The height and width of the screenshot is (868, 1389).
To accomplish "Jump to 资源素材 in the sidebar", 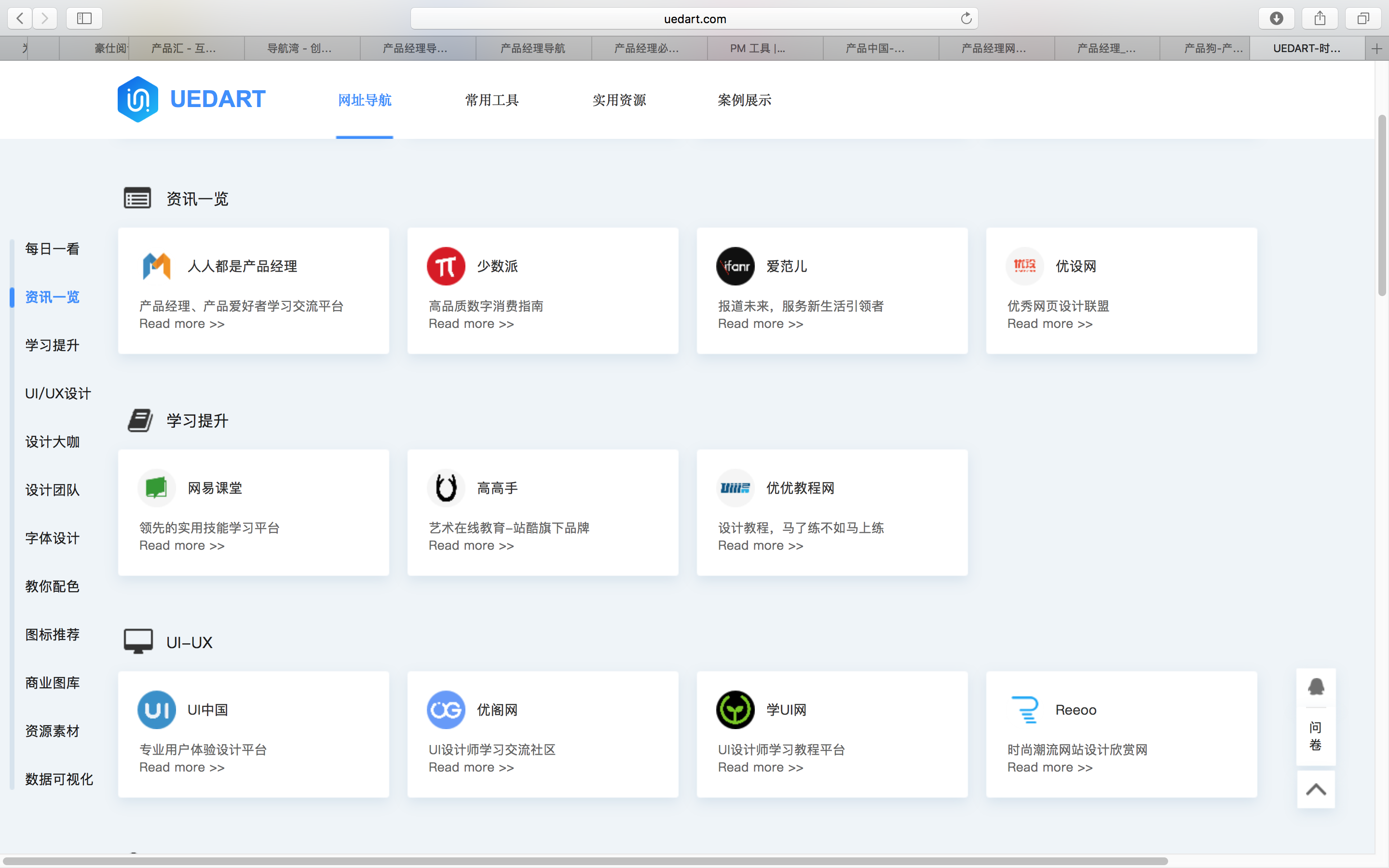I will 52,731.
